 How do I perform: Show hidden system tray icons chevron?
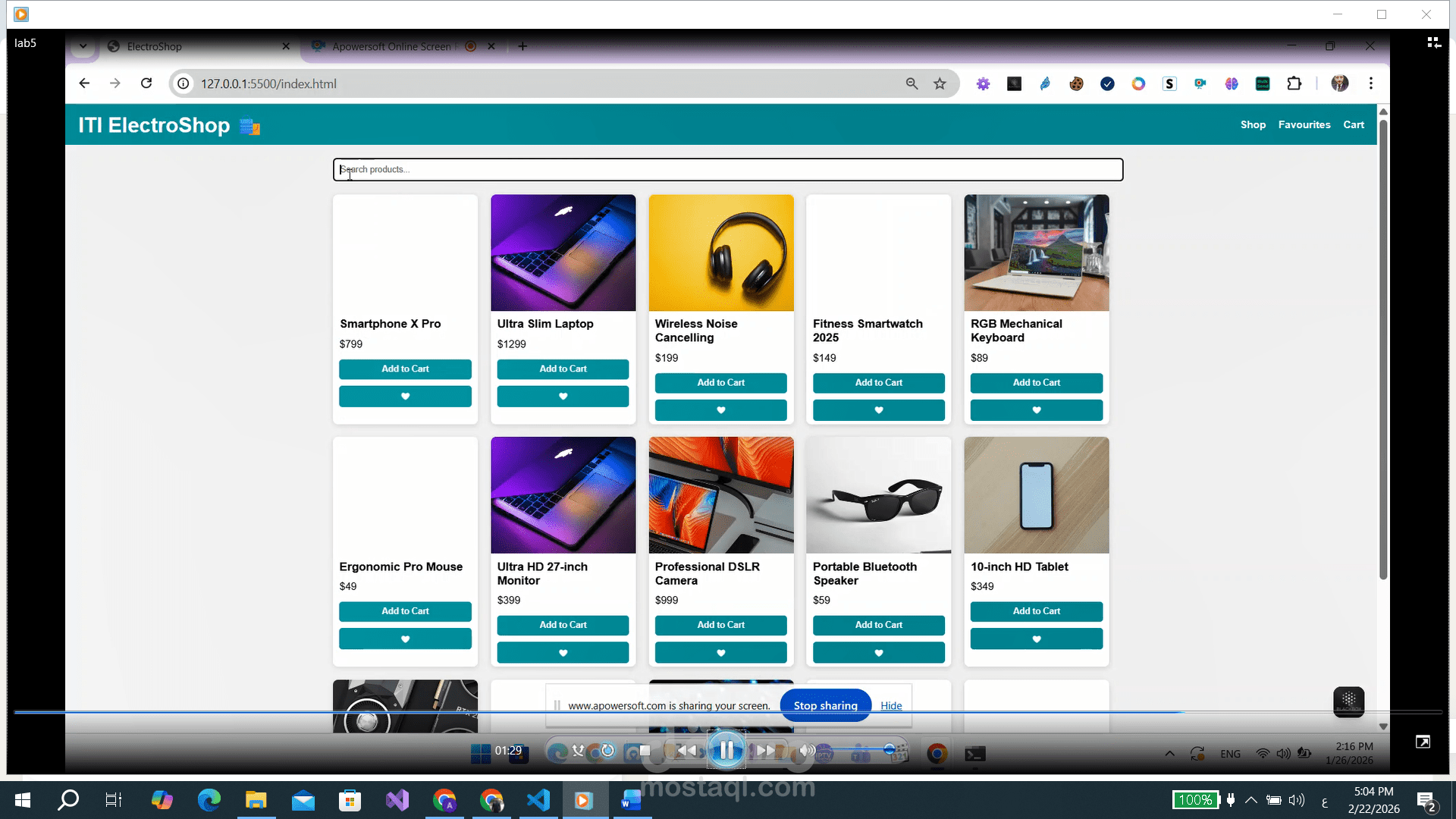point(1251,800)
